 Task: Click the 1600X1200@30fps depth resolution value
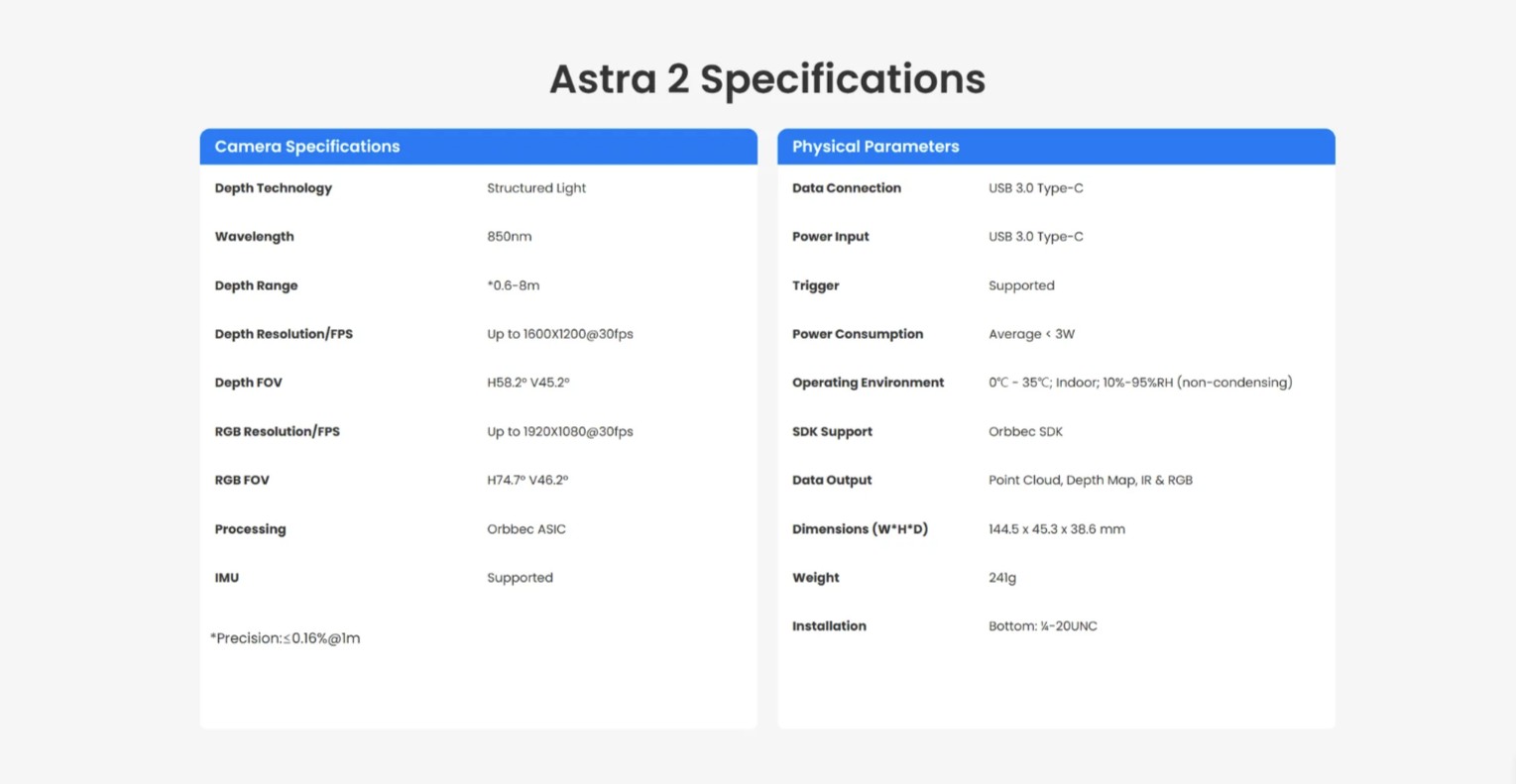click(x=560, y=334)
